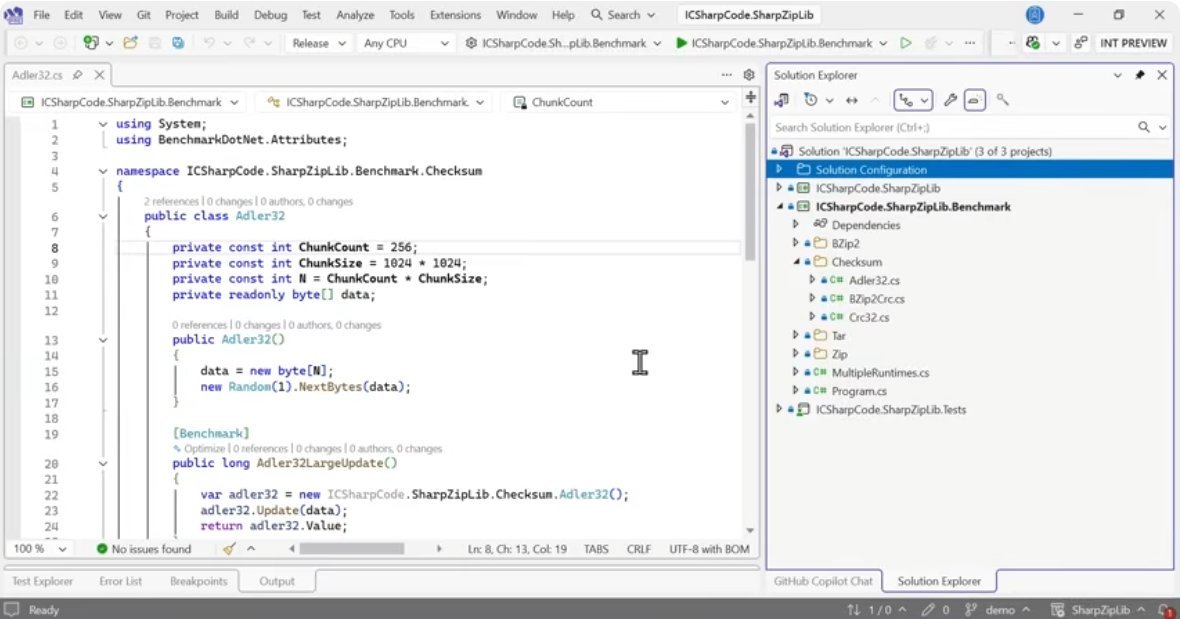
Task: Click the INT PREVIEW button
Action: pos(1133,43)
